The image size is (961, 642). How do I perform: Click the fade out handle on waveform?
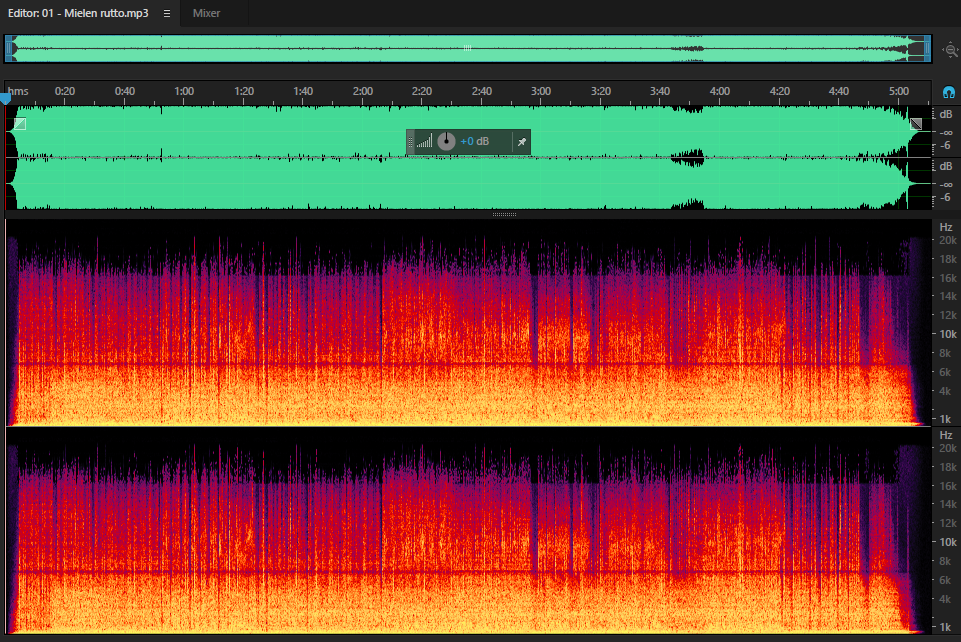[x=916, y=124]
